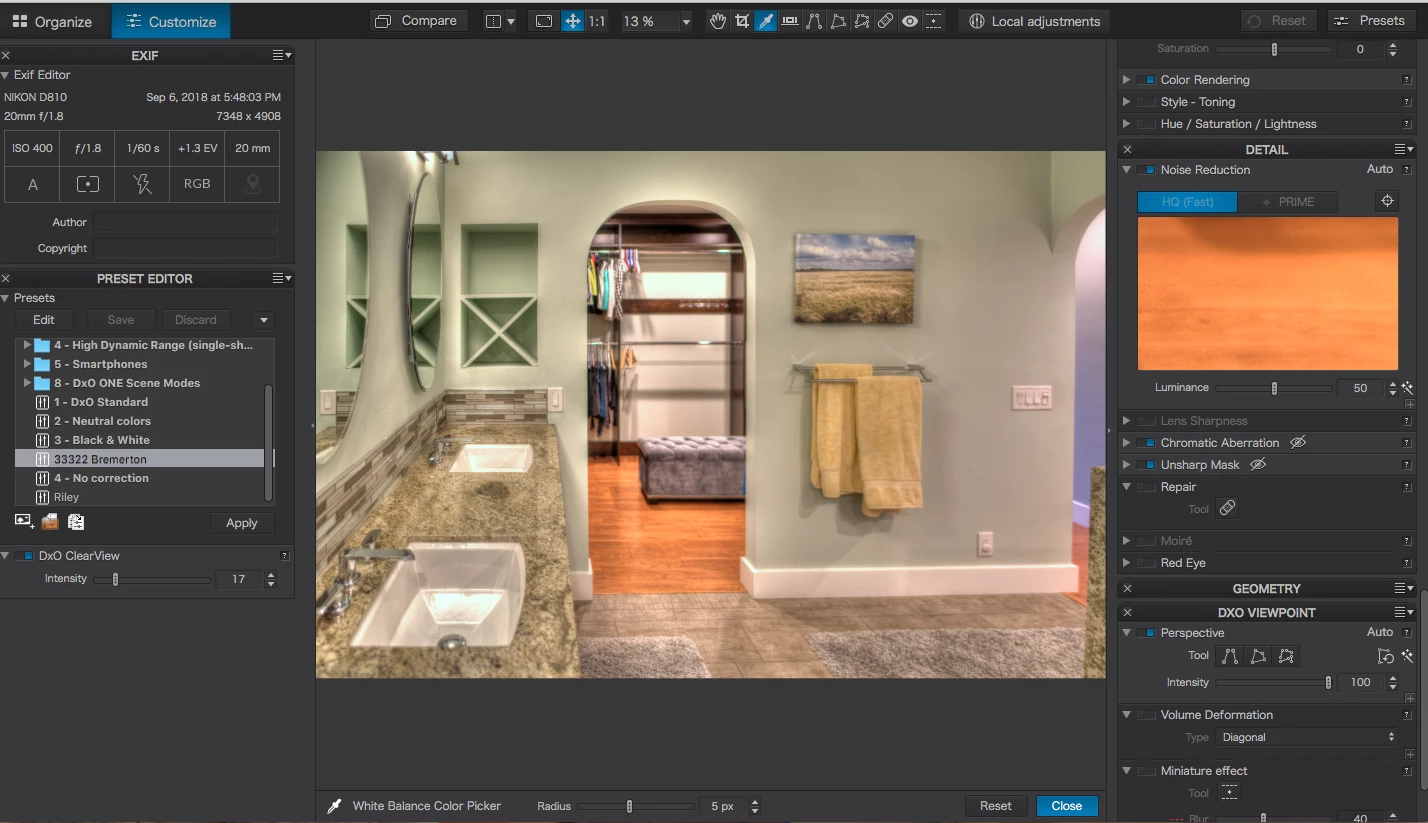Reset perspective with the Perspective reset icon
This screenshot has height=823, width=1428.
[x=1385, y=656]
